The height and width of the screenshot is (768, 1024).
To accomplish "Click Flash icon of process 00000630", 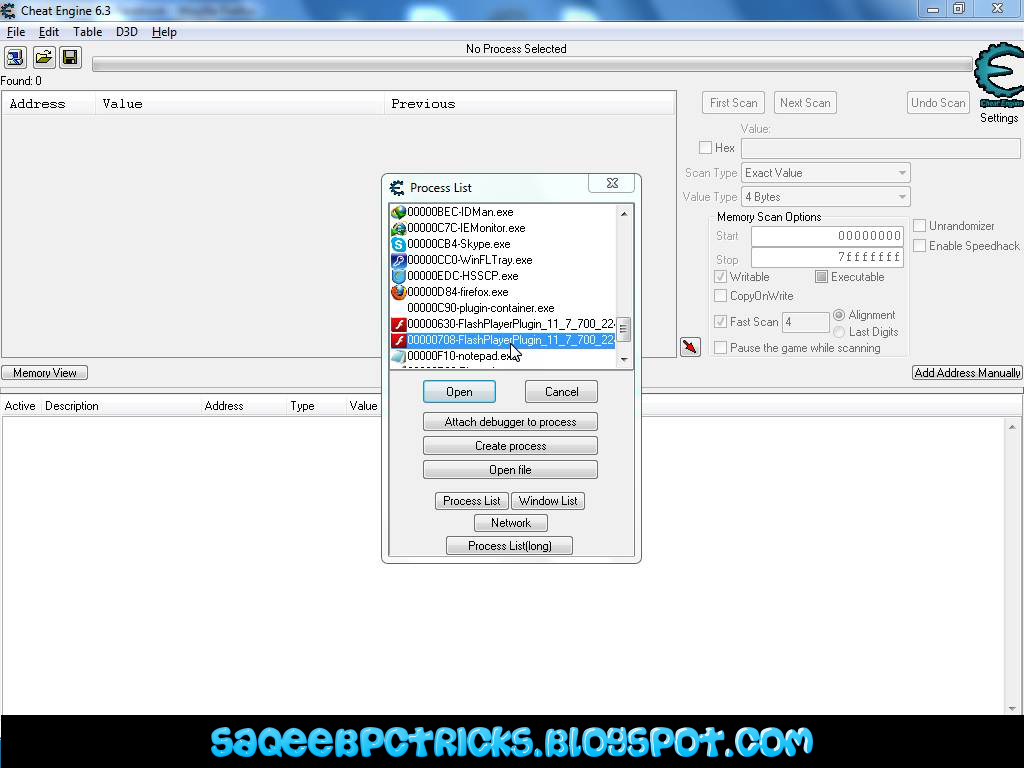I will [x=398, y=325].
